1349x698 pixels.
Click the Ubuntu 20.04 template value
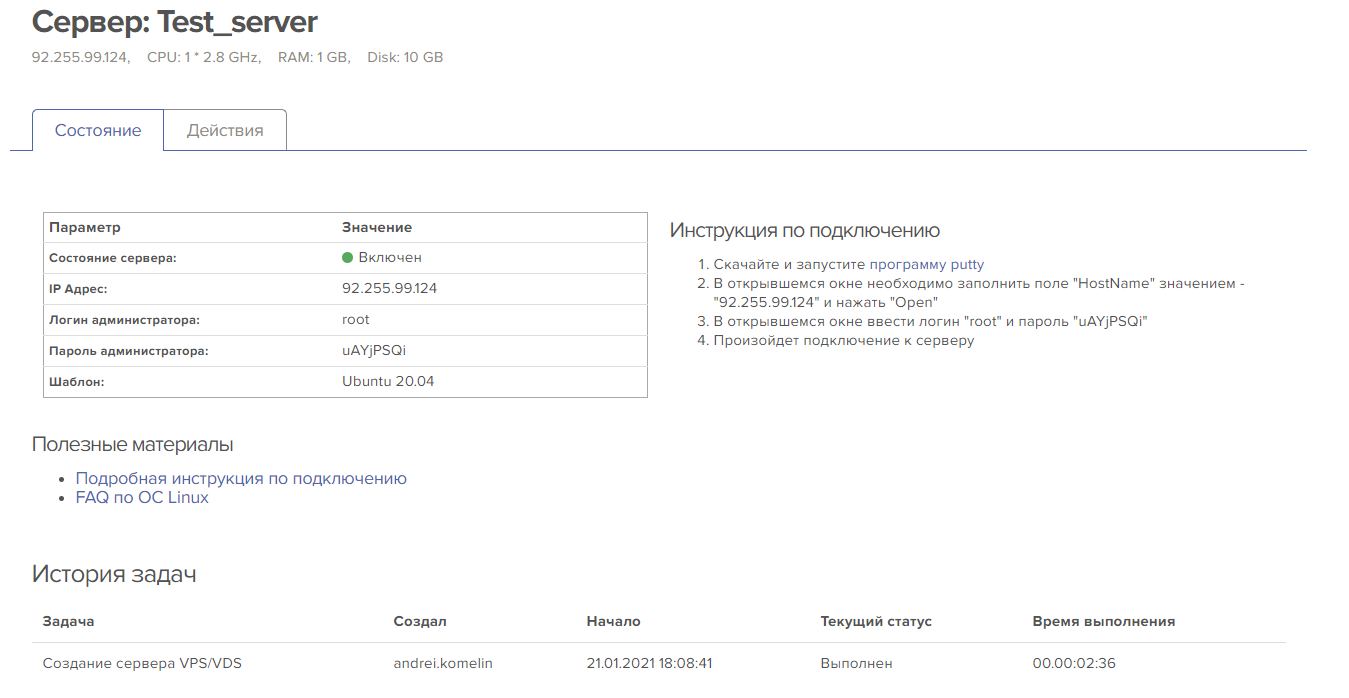(x=388, y=382)
